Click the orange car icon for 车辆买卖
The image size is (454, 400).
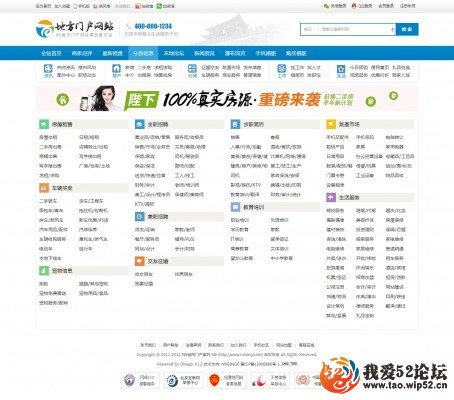click(44, 188)
